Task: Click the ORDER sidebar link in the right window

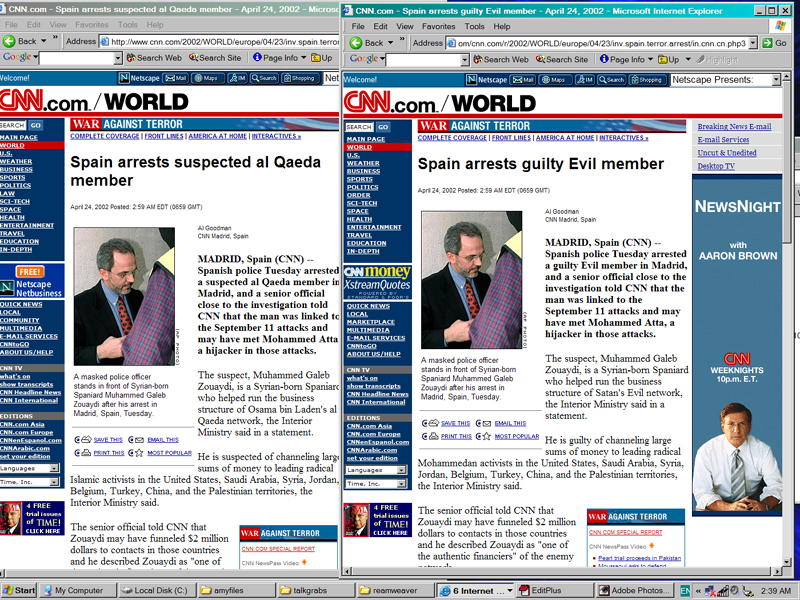Action: (x=358, y=195)
